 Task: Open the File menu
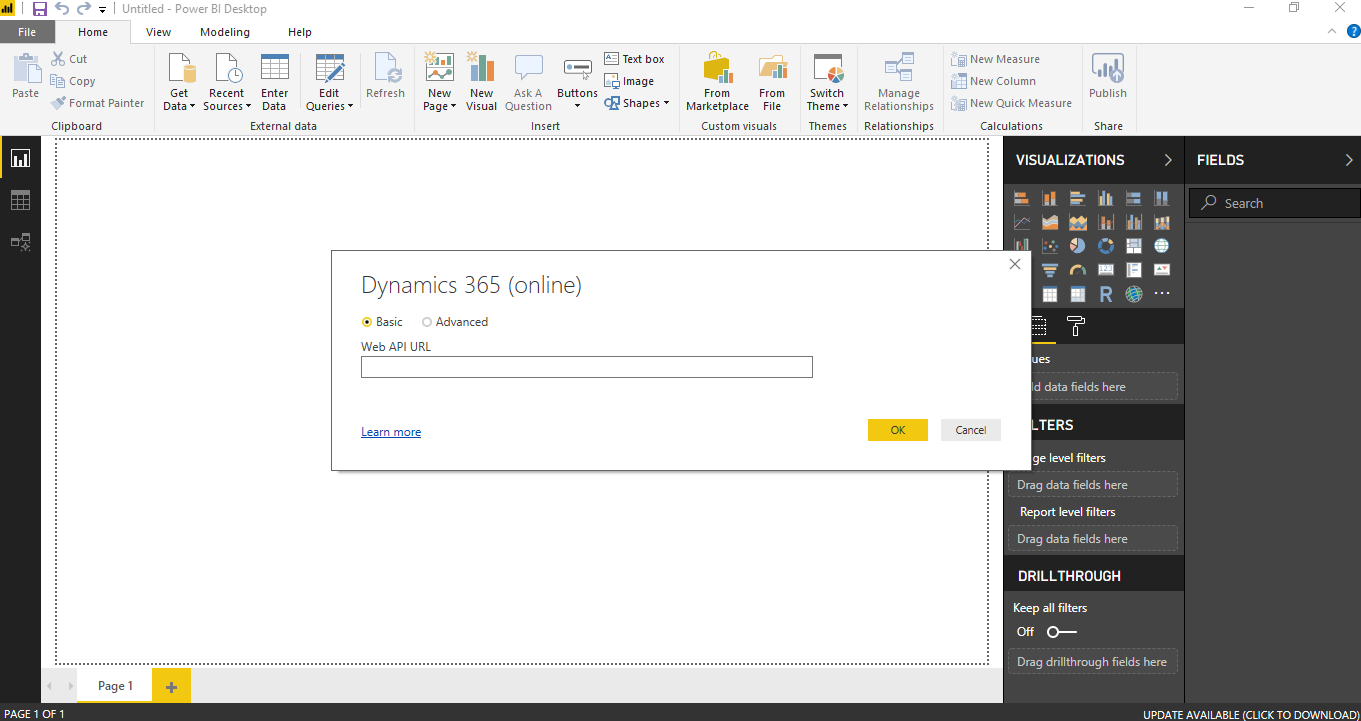27,32
